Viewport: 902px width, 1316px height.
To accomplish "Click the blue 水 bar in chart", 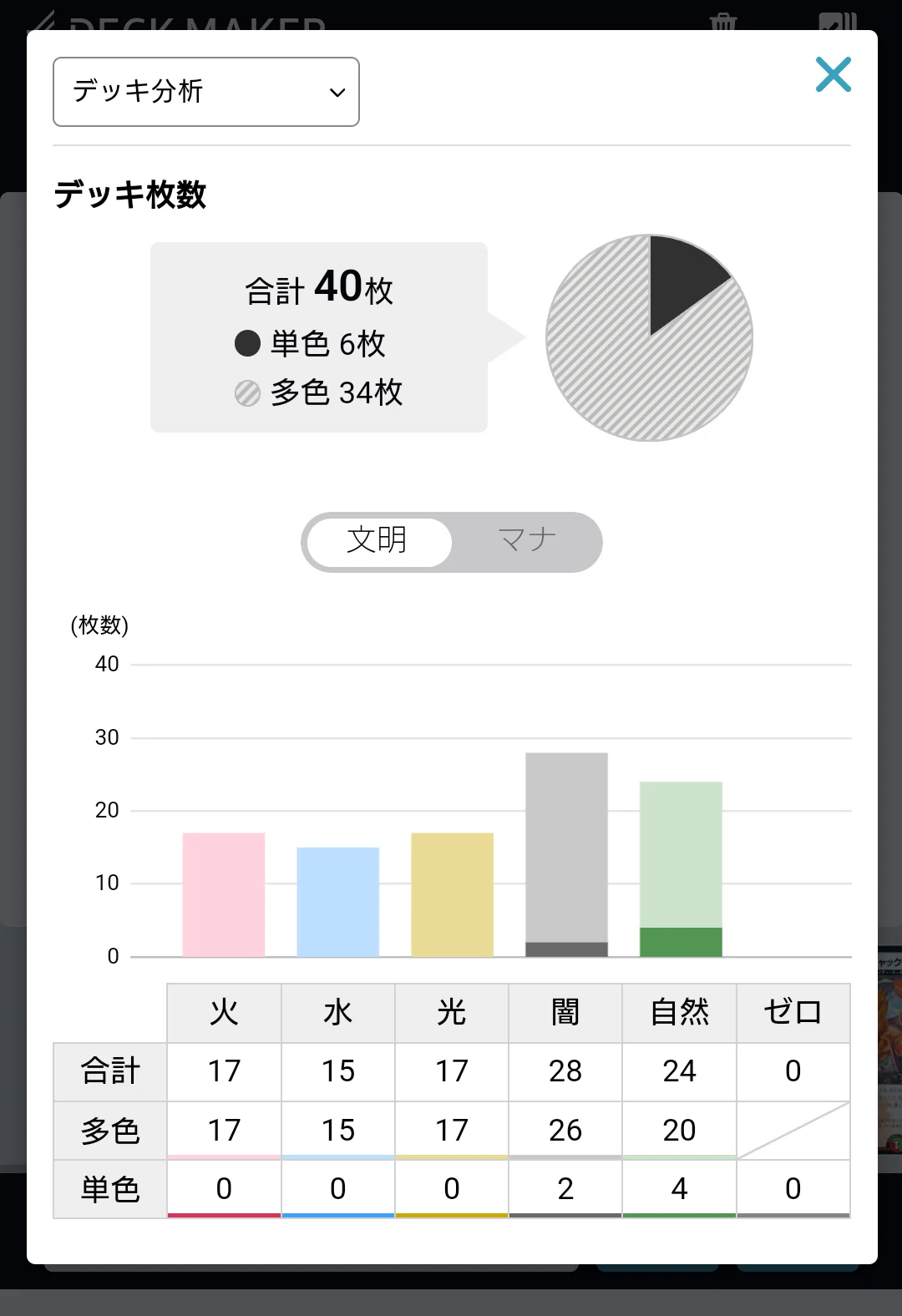I will coord(338,902).
